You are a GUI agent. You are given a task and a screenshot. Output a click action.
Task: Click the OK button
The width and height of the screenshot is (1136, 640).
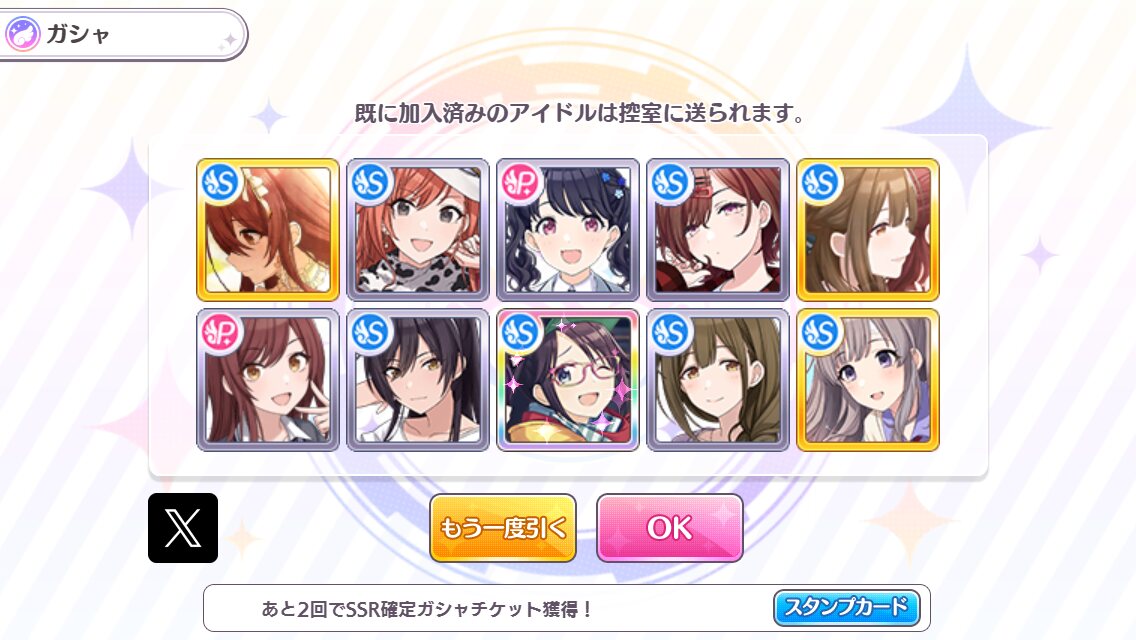(x=669, y=528)
